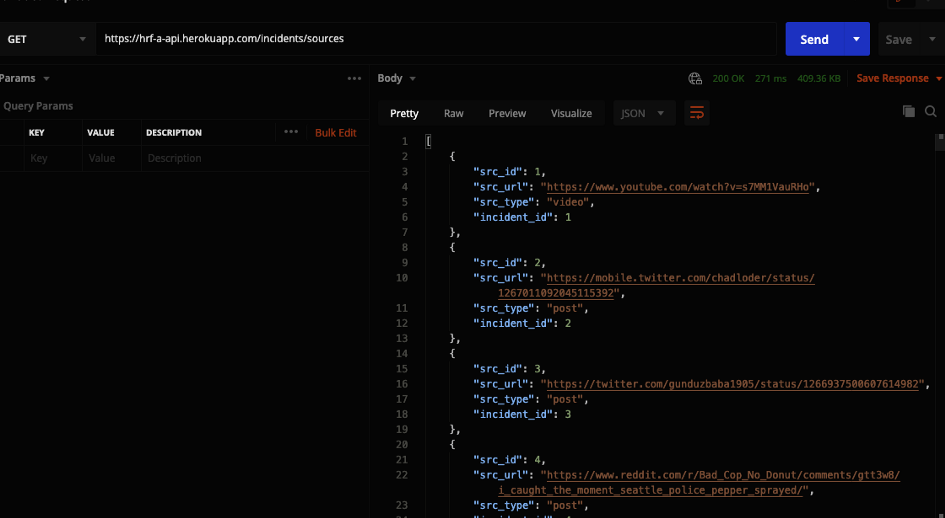Switch to Preview tab
The image size is (945, 518).
tap(507, 113)
